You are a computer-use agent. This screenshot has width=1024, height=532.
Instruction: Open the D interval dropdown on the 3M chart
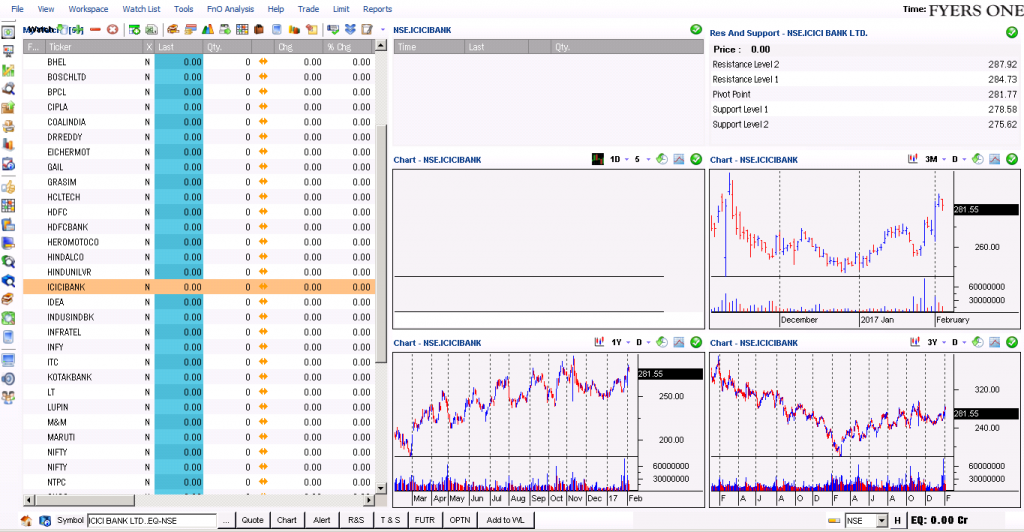click(x=964, y=159)
